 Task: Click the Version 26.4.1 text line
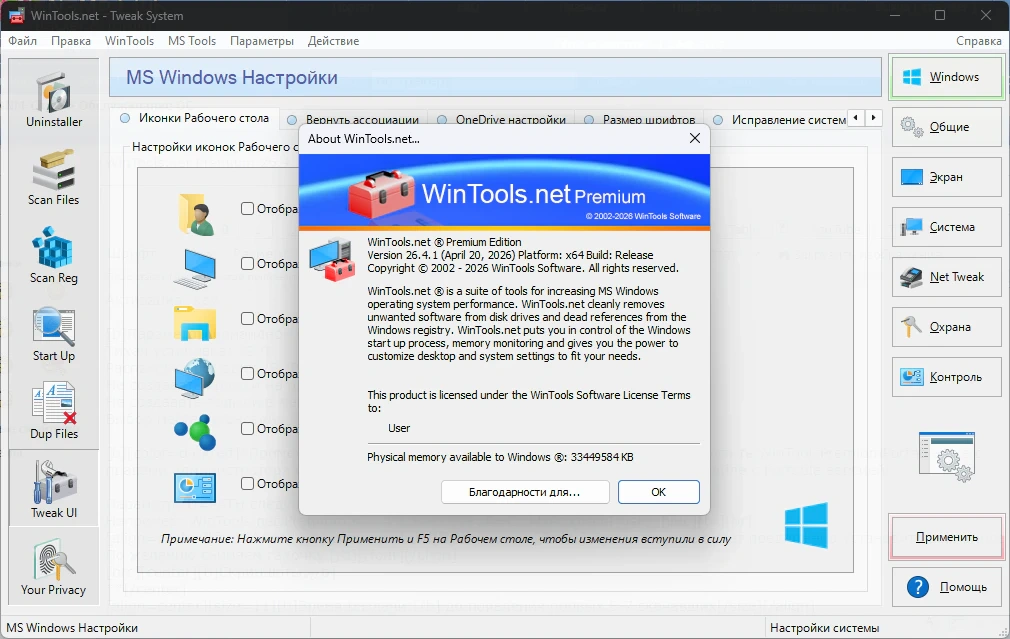(x=510, y=255)
